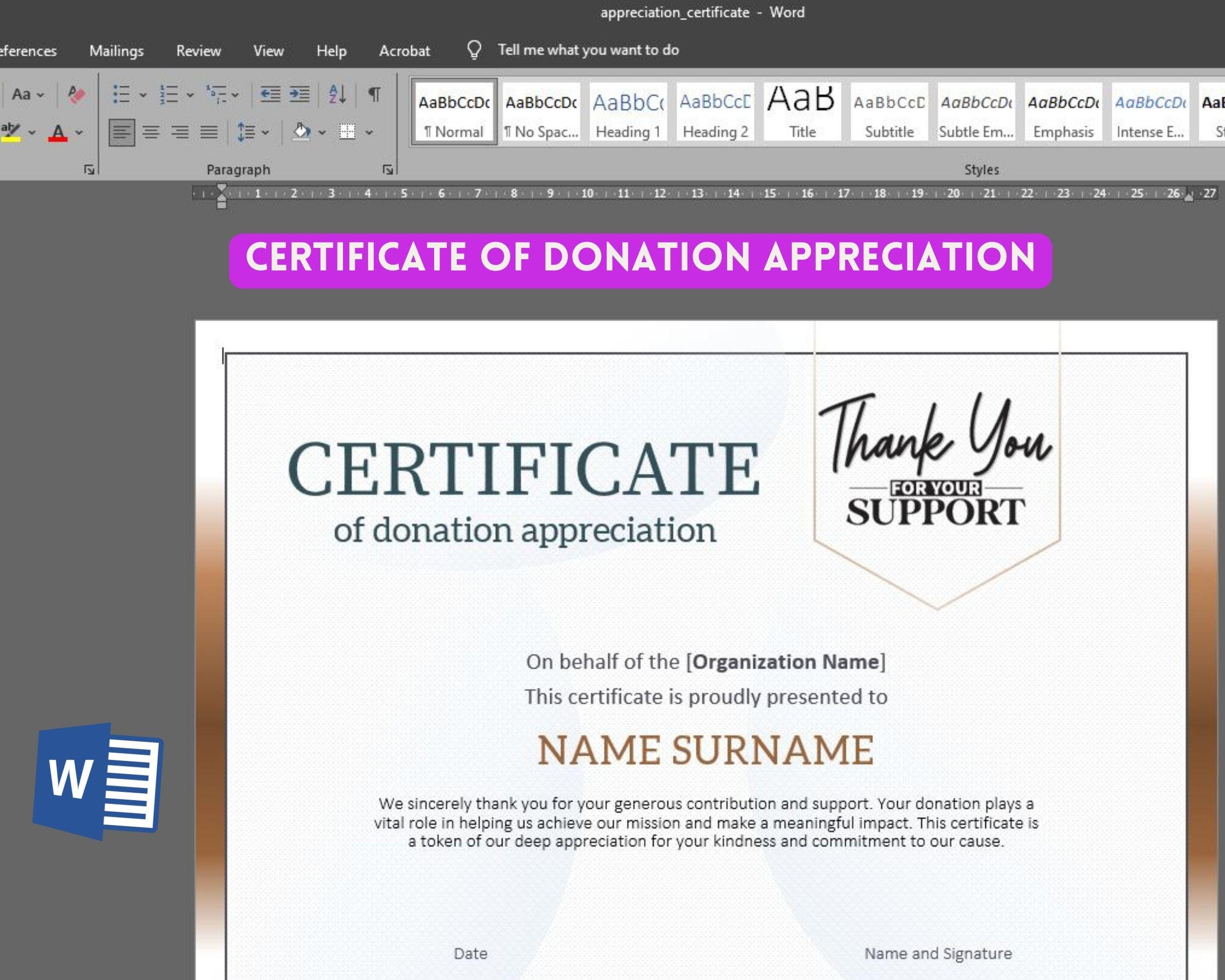The image size is (1225, 980).
Task: Open the Change Case dropdown arrow
Action: 40,95
